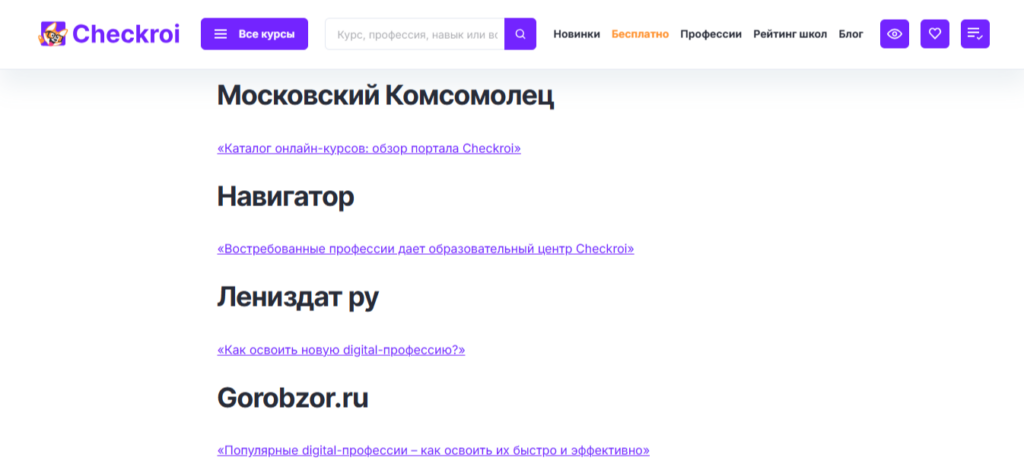This screenshot has height=467, width=1024.
Task: Open the Все курсы menu button
Action: coord(254,34)
